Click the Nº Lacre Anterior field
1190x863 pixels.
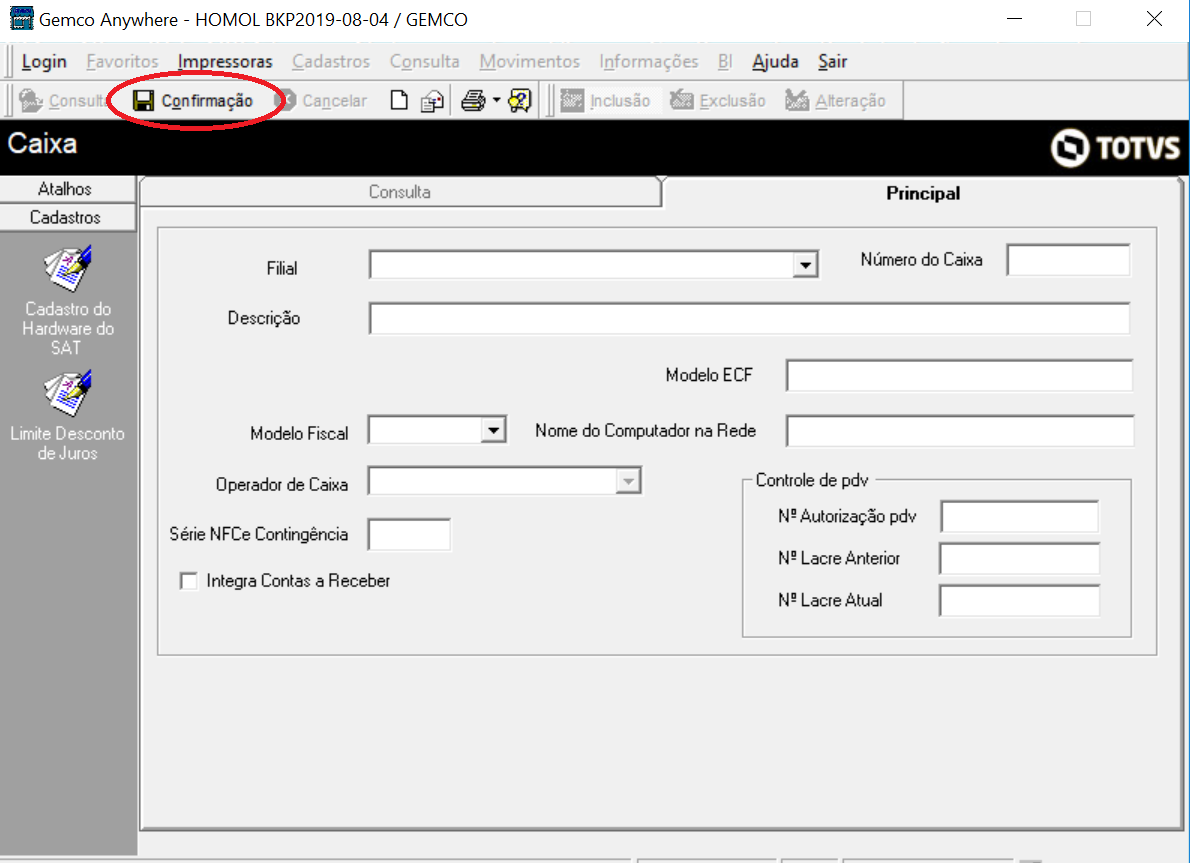click(x=1019, y=559)
